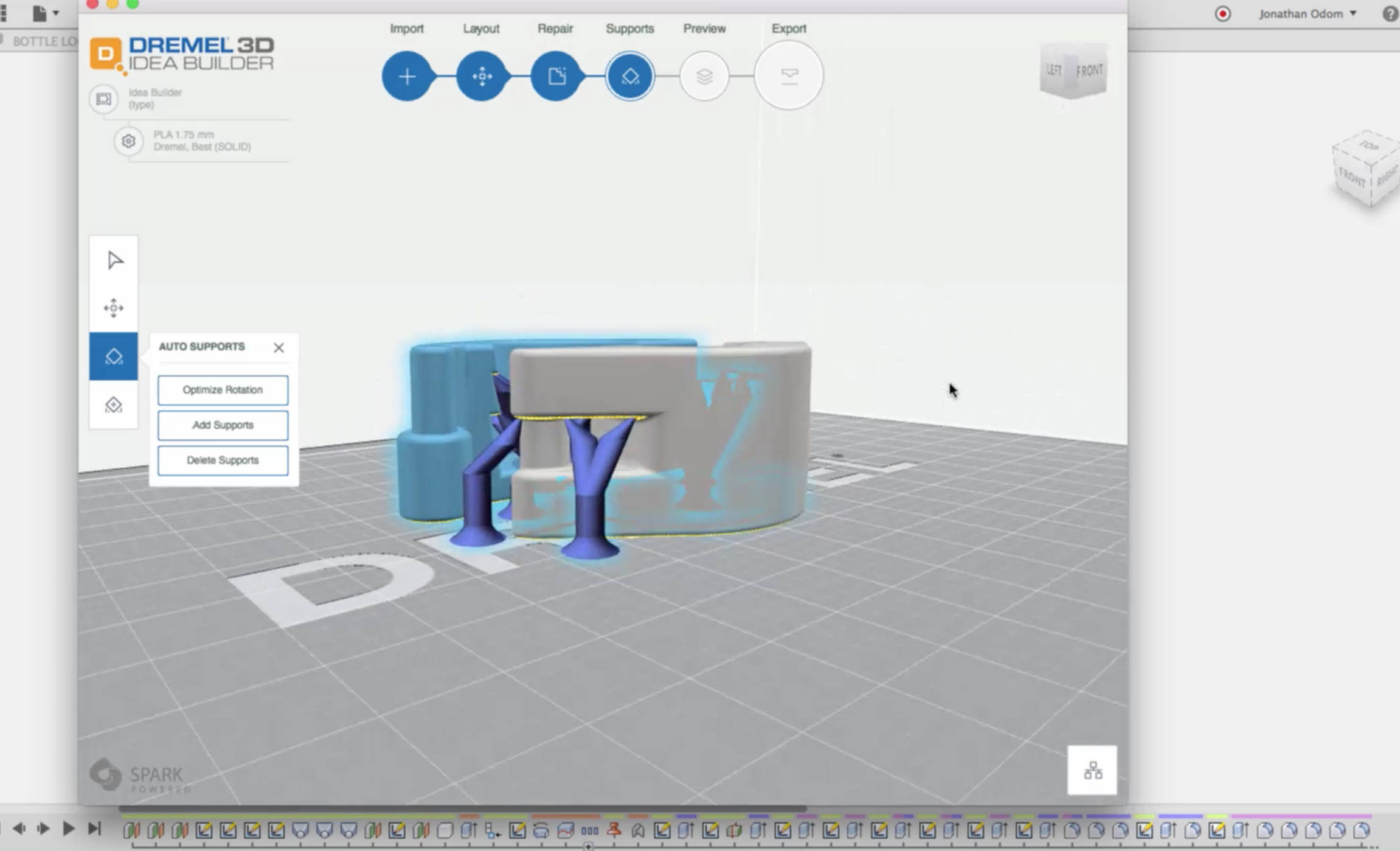The image size is (1400, 851).
Task: Expand the file menu dropdown arrow
Action: click(x=56, y=13)
